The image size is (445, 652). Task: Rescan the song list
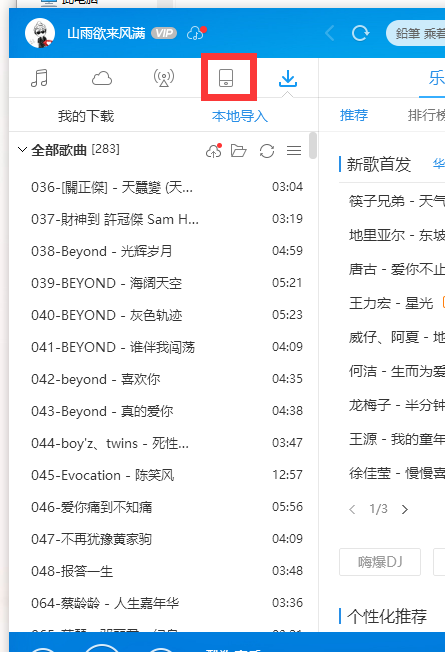(x=267, y=151)
